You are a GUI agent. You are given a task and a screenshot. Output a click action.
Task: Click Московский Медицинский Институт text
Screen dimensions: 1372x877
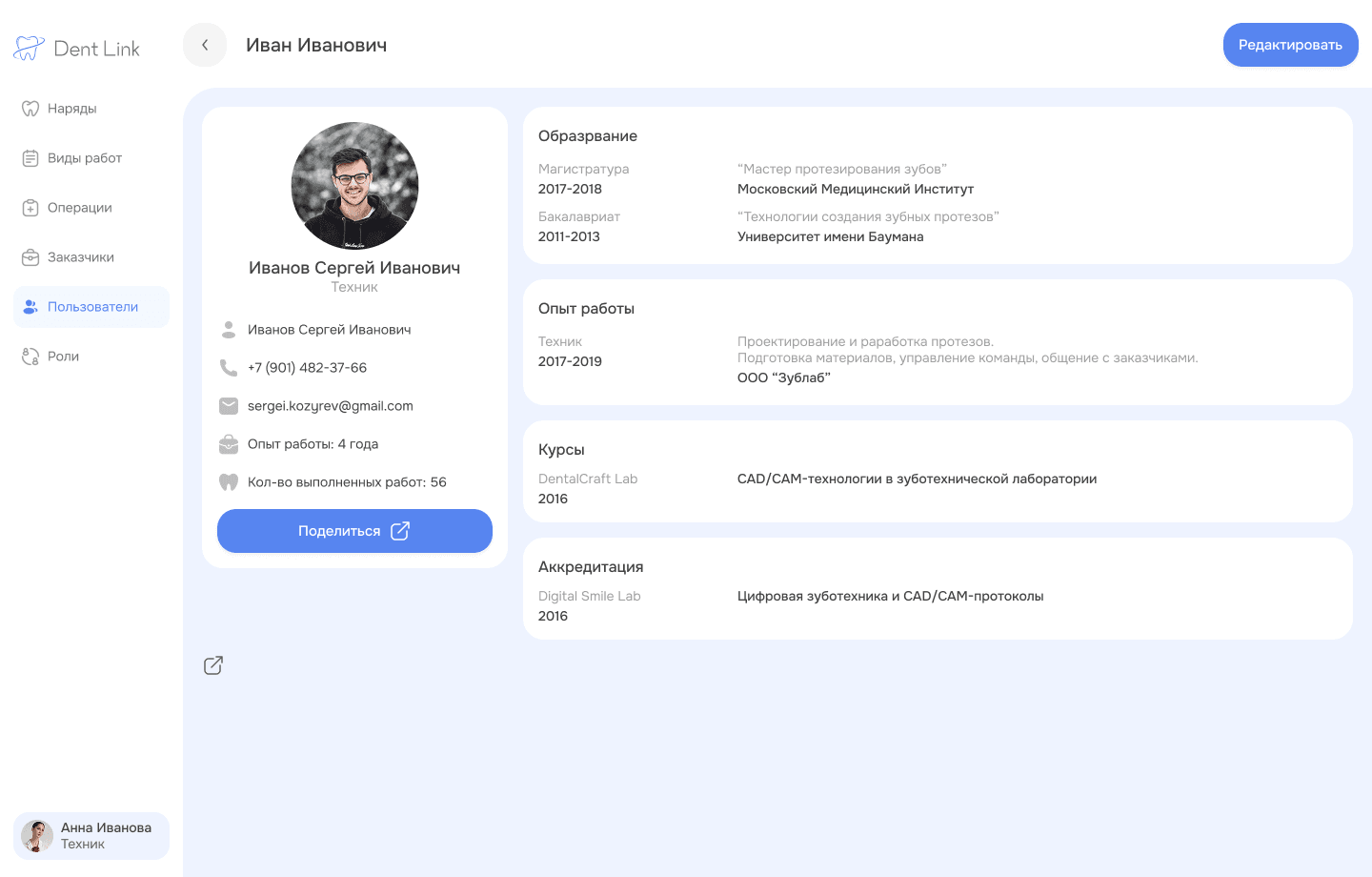pyautogui.click(x=856, y=189)
